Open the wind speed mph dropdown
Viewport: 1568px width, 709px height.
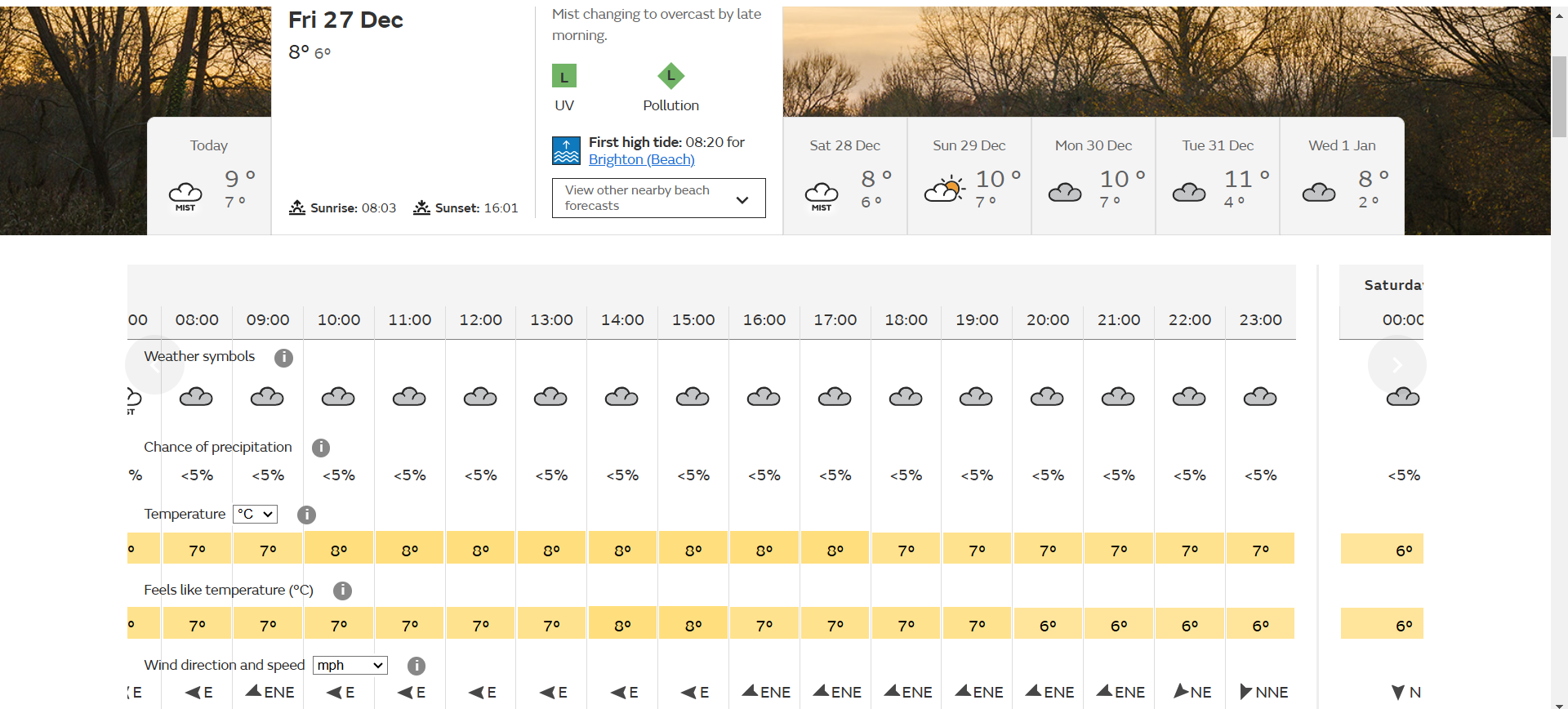coord(350,665)
